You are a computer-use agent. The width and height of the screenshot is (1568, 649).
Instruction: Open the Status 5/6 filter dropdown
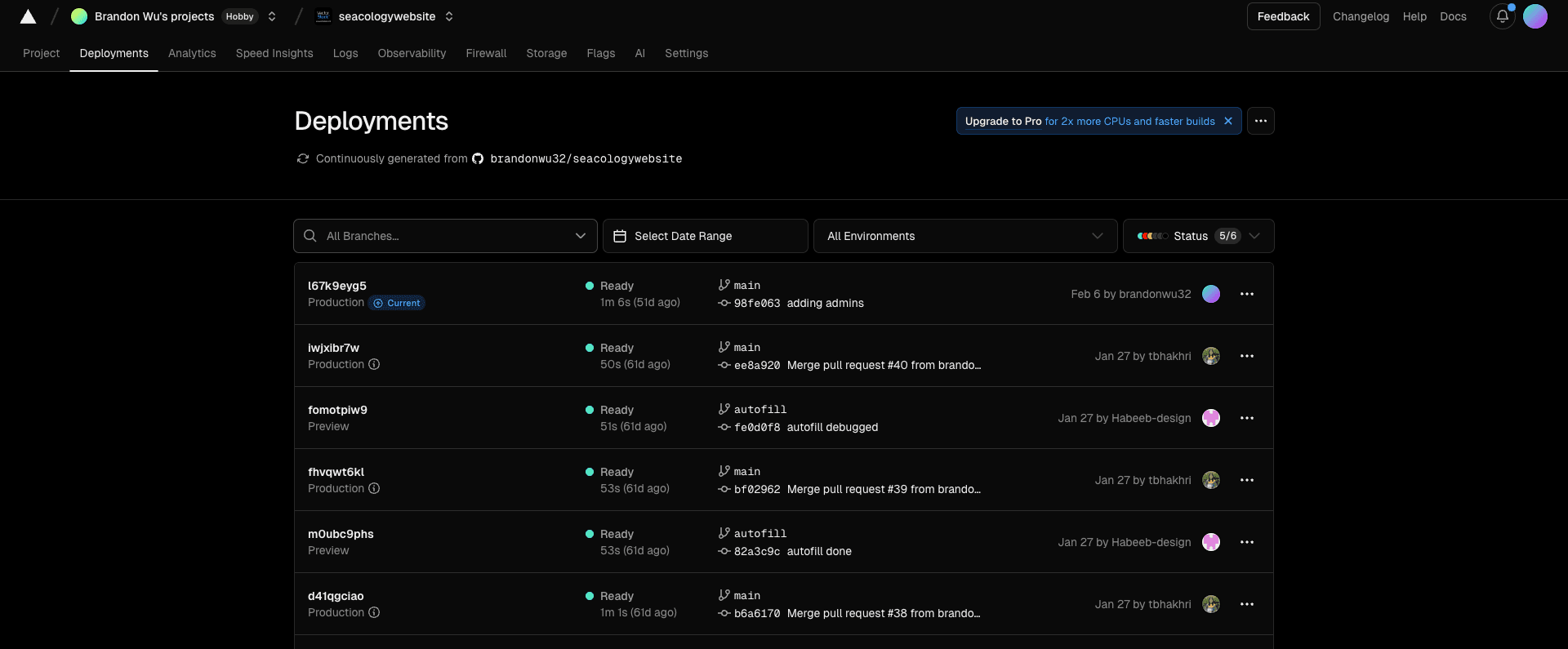pos(1198,236)
